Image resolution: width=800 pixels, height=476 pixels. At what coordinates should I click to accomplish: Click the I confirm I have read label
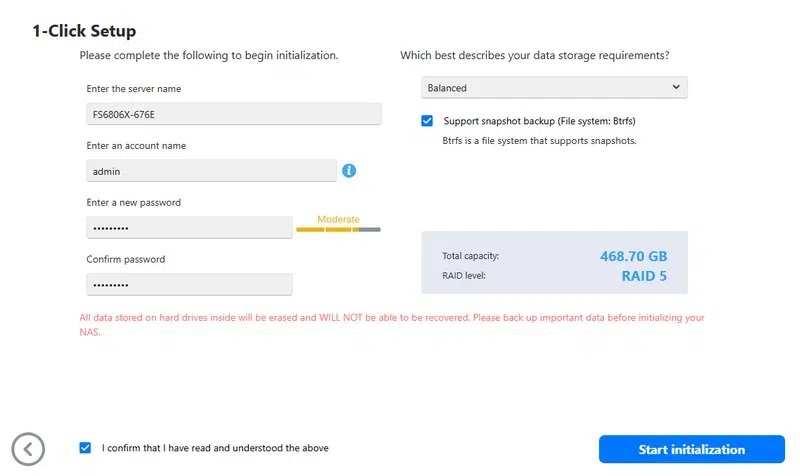pyautogui.click(x=215, y=448)
